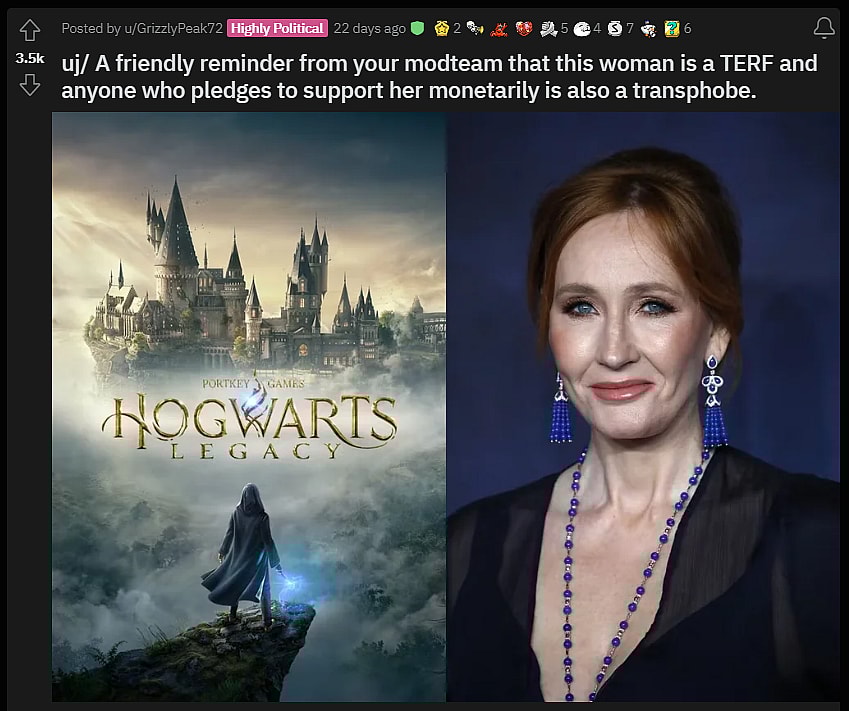Upvote the post with the up arrow

[30, 31]
